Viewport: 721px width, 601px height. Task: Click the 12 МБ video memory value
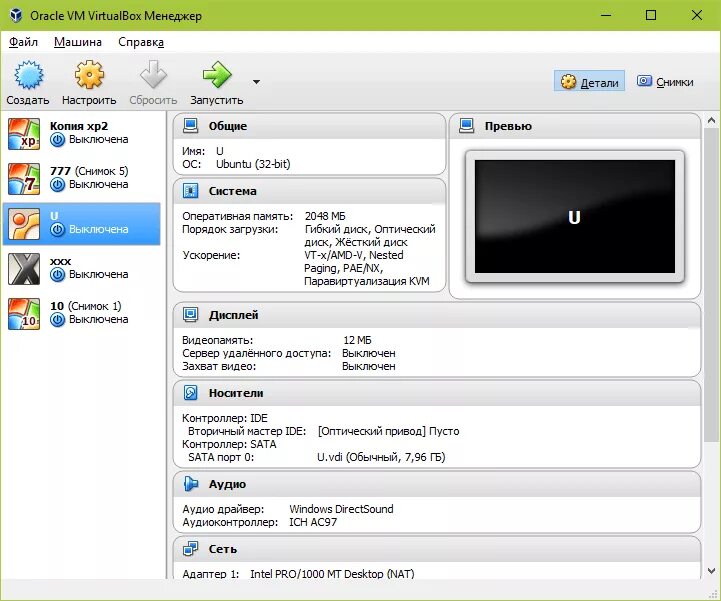(x=357, y=340)
